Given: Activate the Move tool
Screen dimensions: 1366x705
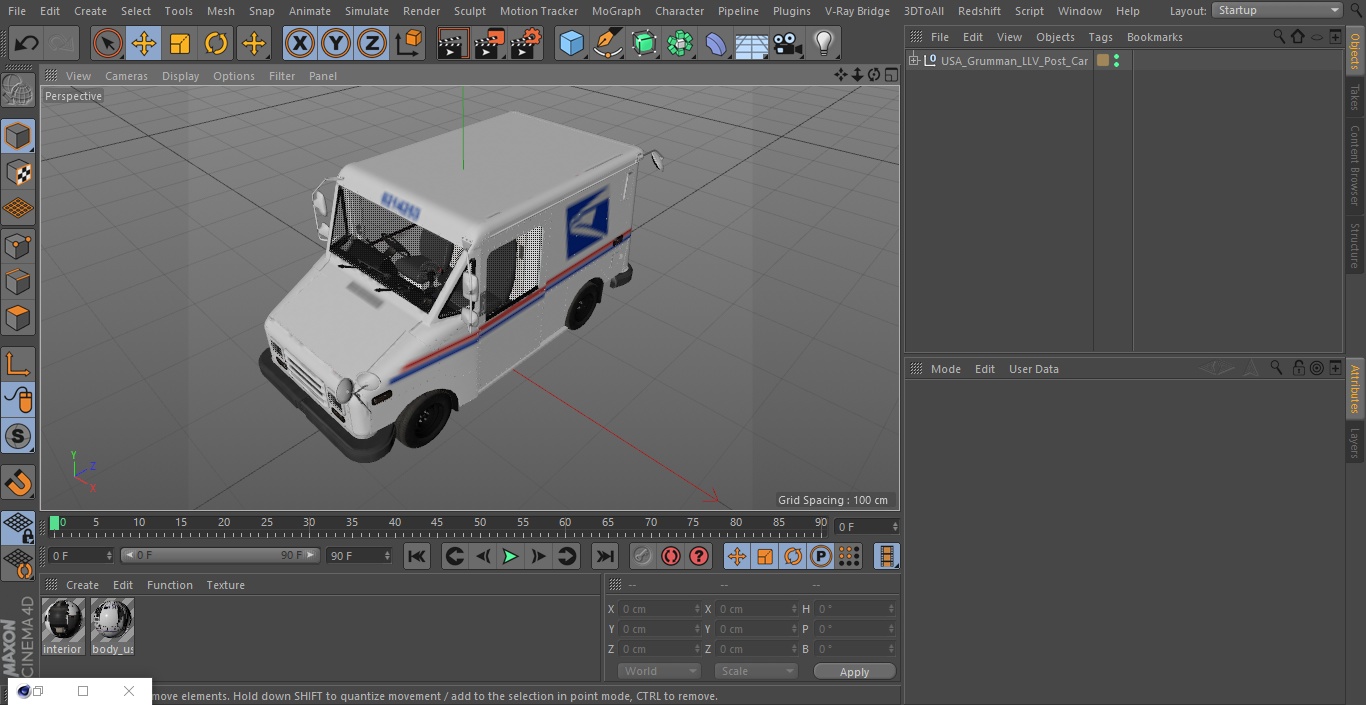Looking at the screenshot, I should click(144, 43).
